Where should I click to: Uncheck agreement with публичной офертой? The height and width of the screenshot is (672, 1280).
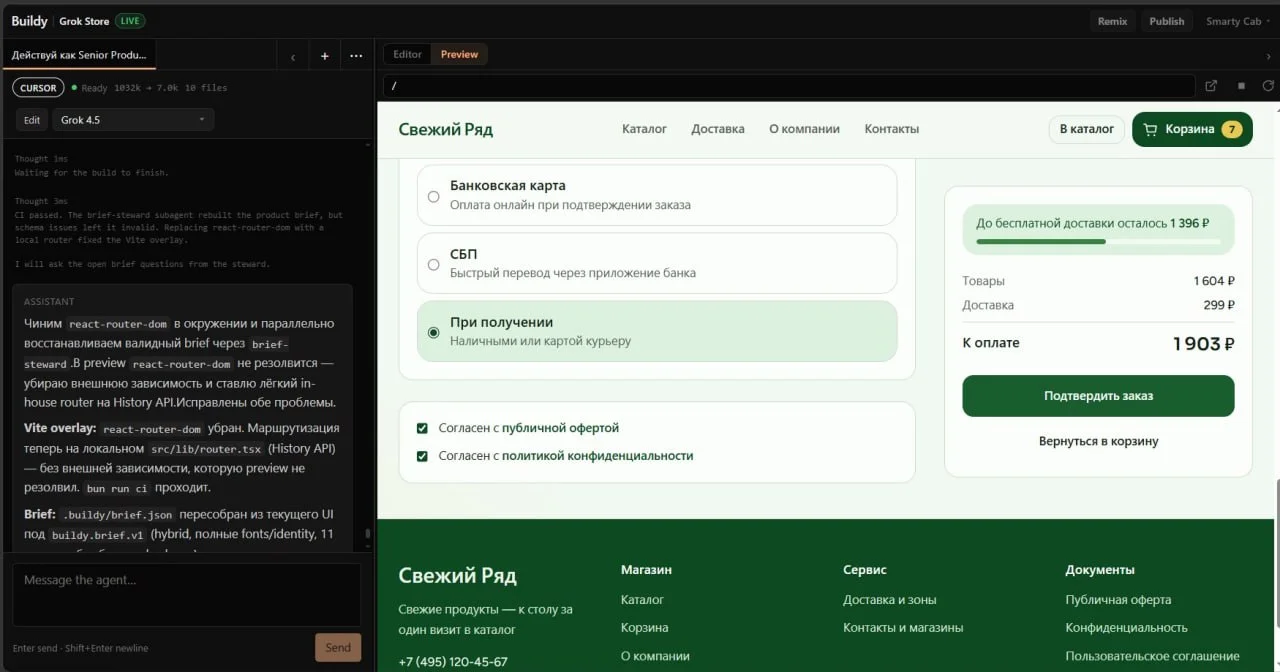point(422,428)
